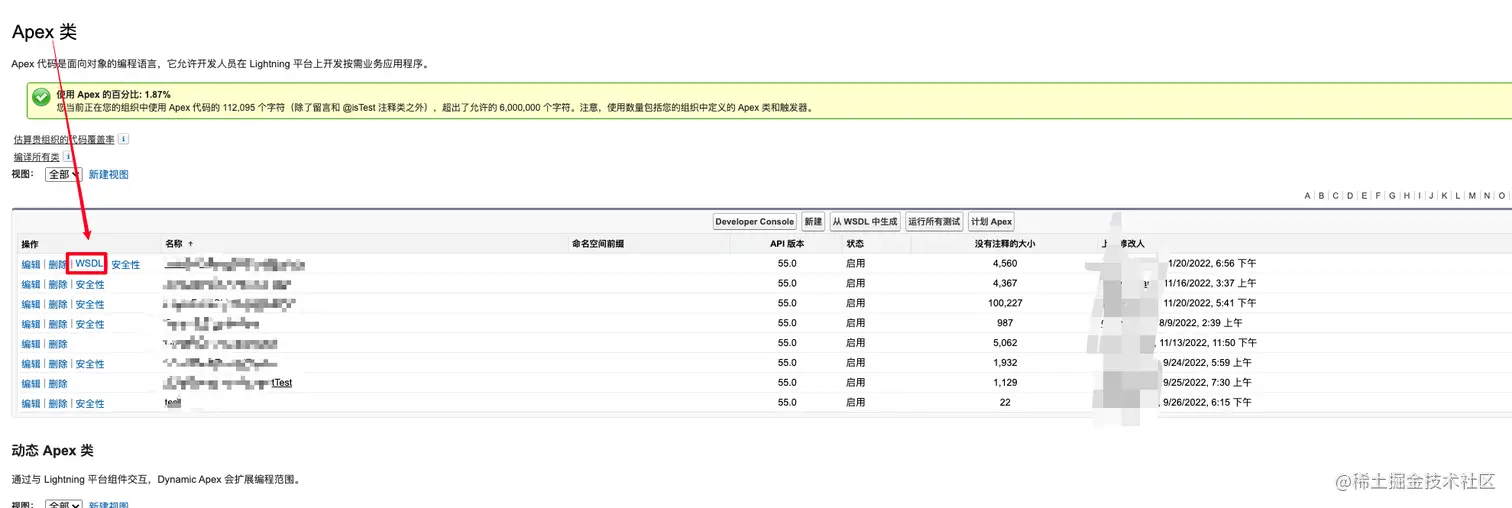Click 安全性 in the row sized 22
1512x508 pixels.
point(90,404)
